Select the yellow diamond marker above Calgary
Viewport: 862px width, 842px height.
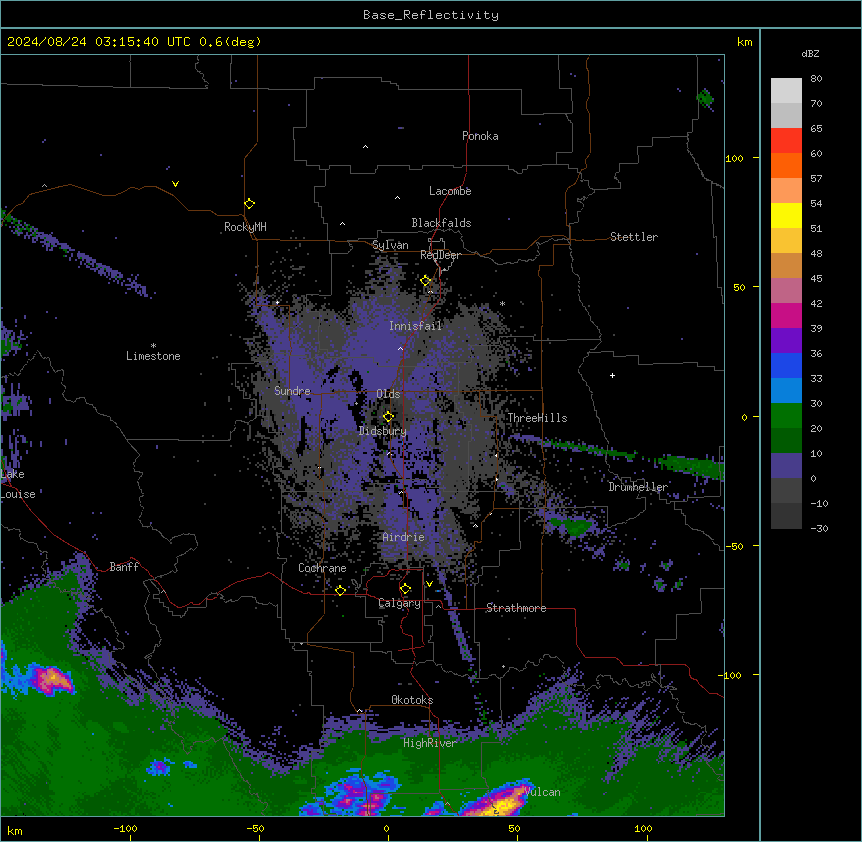point(406,589)
